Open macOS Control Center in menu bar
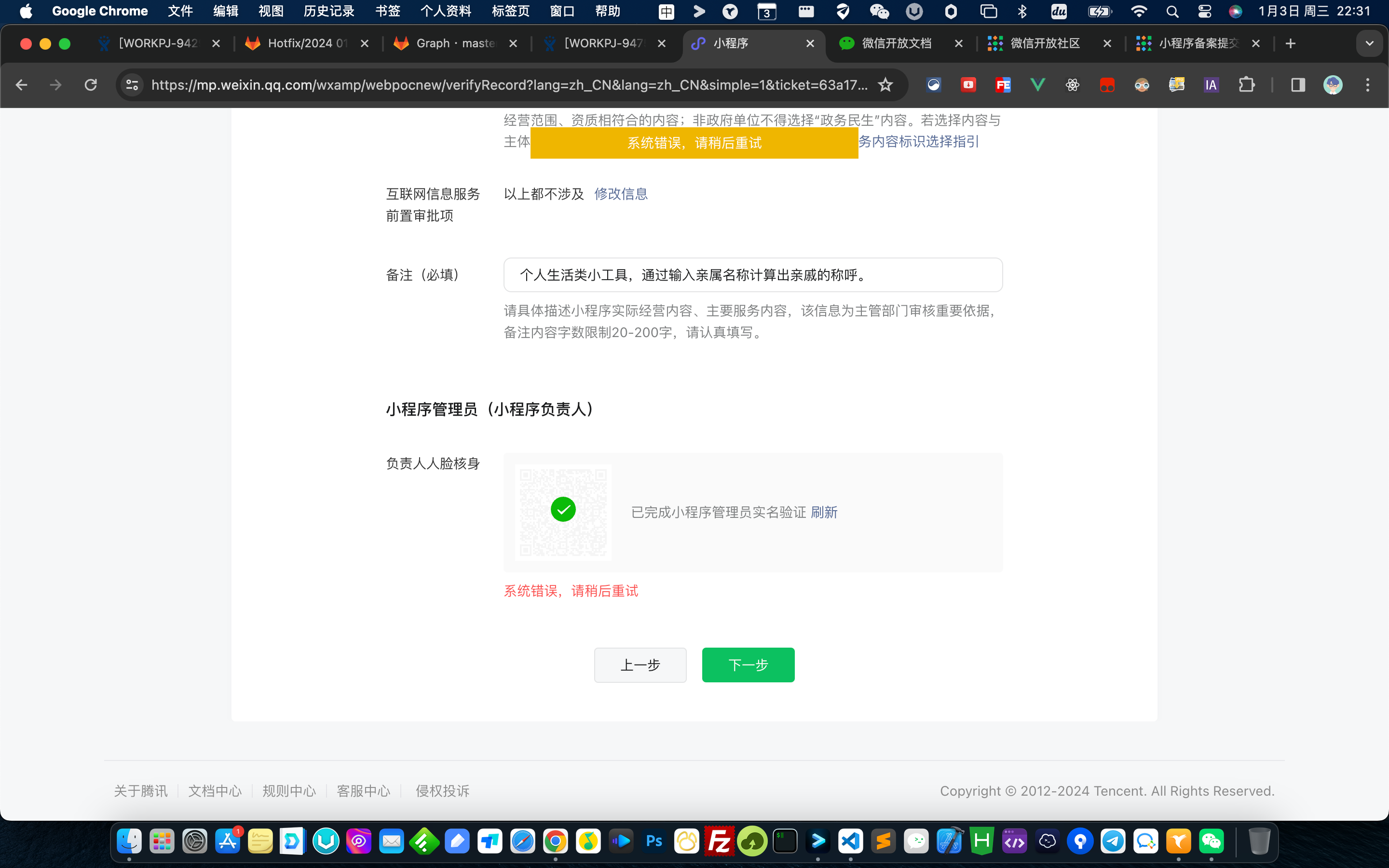 pyautogui.click(x=1204, y=12)
